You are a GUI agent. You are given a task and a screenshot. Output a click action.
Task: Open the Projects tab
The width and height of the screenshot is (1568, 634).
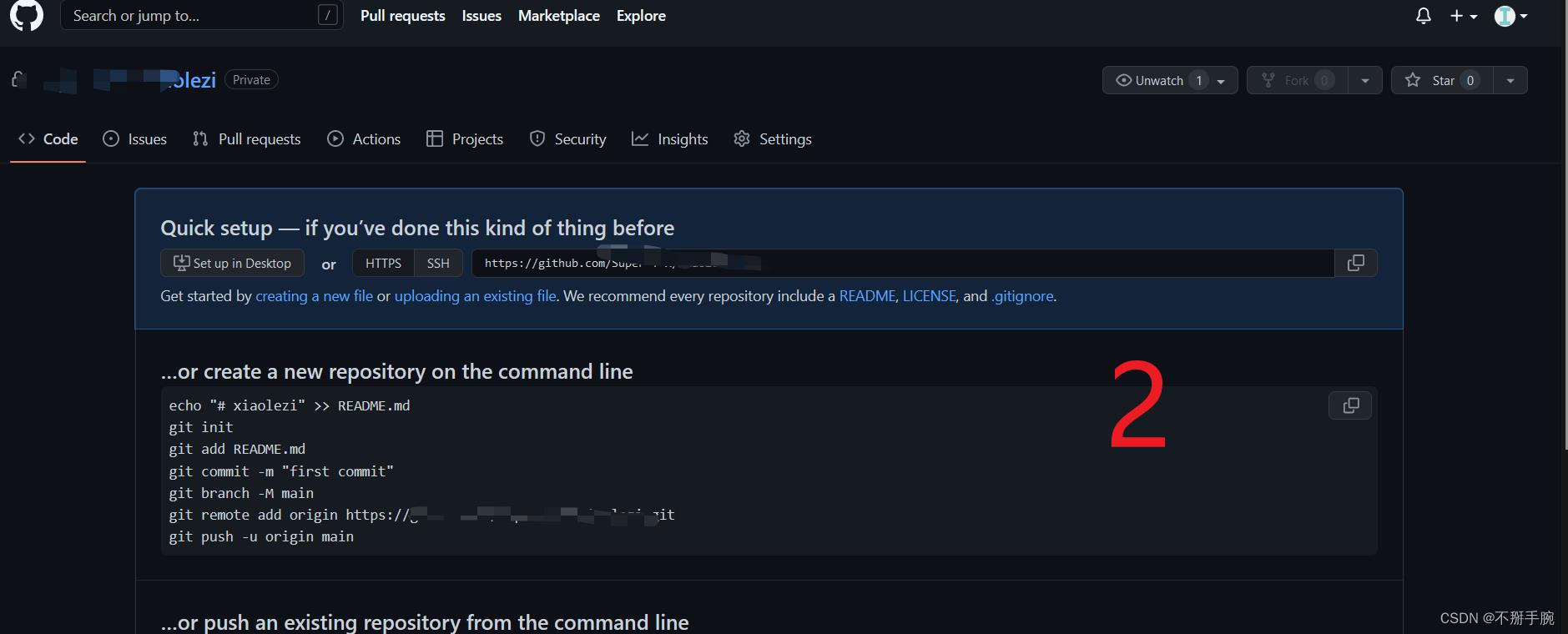tap(465, 139)
